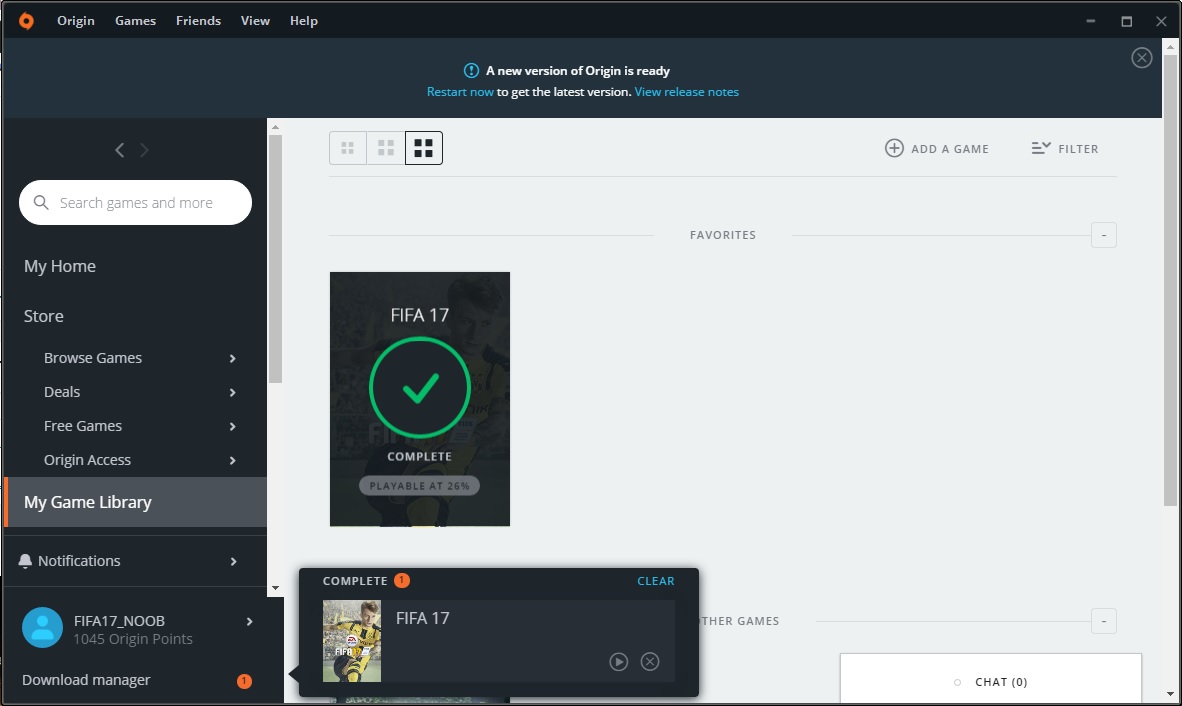
Task: Click the Notifications bell icon
Action: (25, 560)
